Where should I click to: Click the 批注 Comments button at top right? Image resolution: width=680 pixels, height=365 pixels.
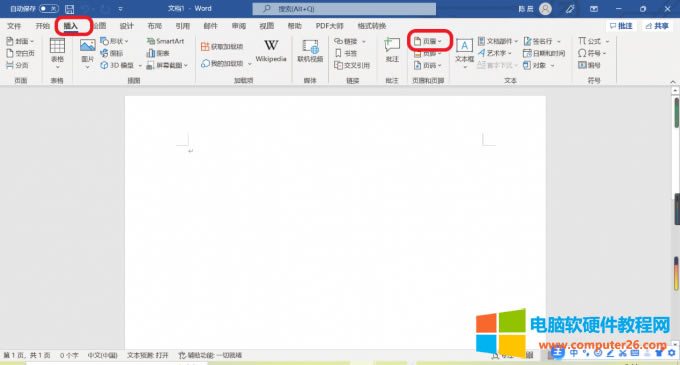[x=621, y=26]
